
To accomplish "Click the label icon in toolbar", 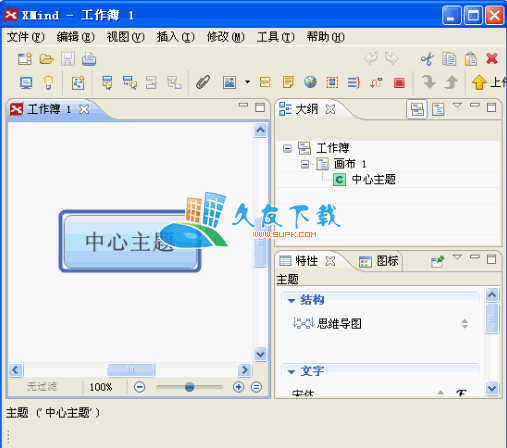I will pyautogui.click(x=265, y=82).
